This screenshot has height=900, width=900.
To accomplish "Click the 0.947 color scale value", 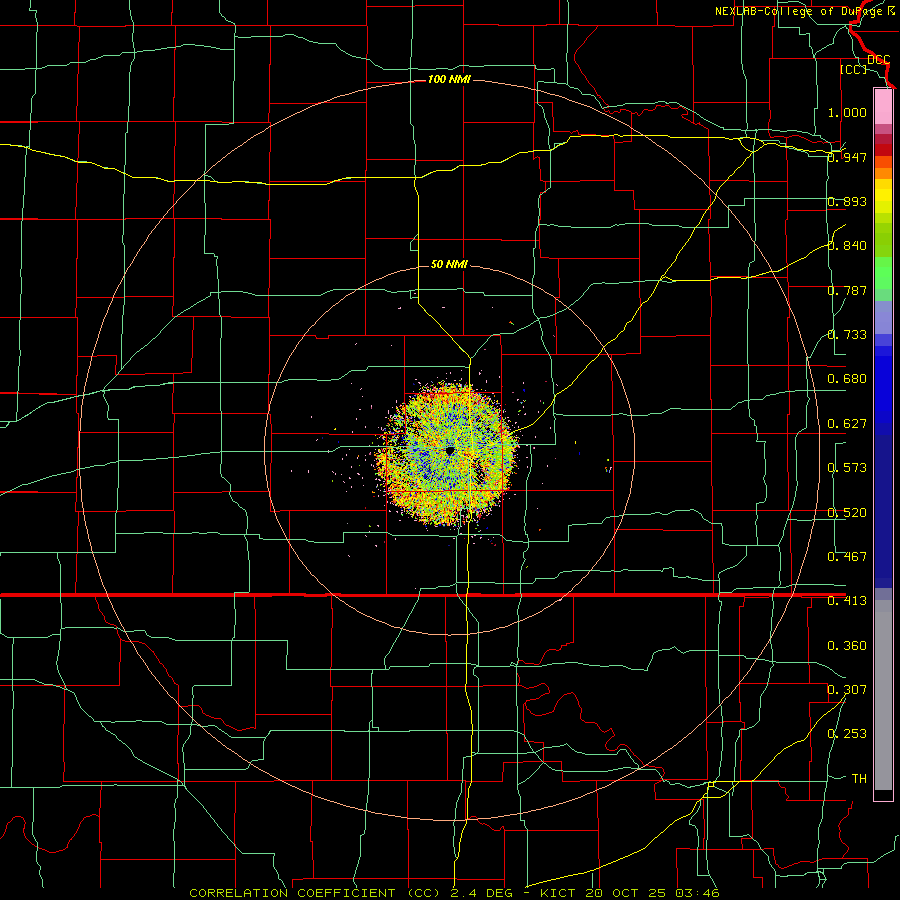I will pyautogui.click(x=847, y=157).
